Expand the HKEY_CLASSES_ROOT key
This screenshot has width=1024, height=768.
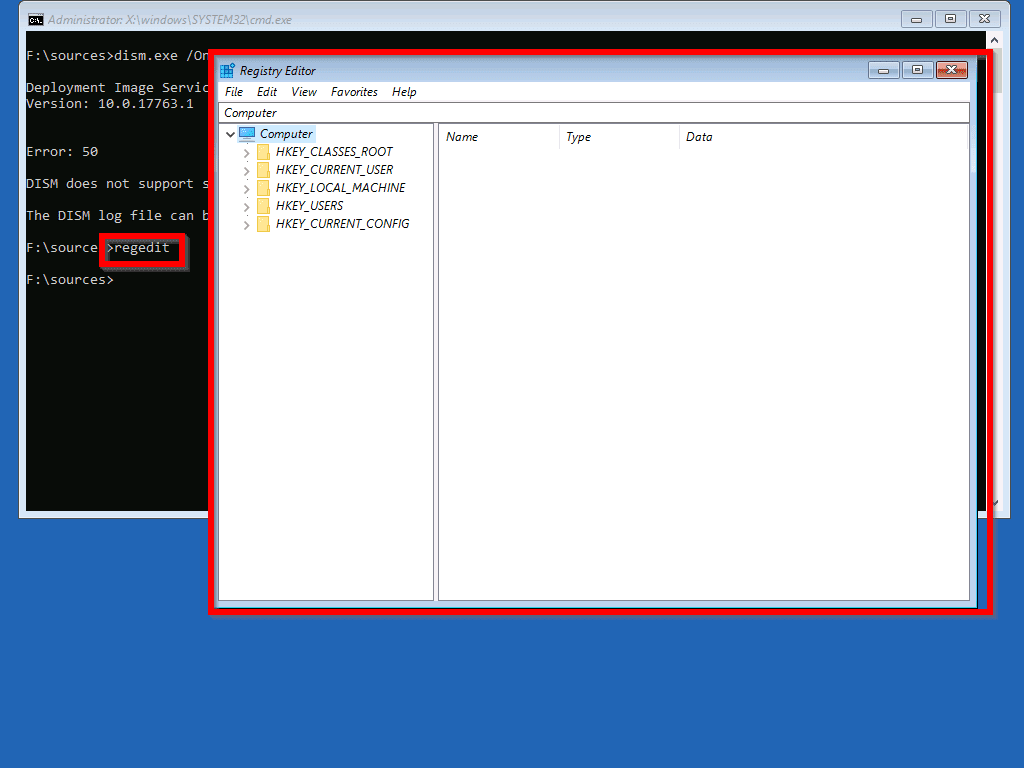tap(247, 152)
